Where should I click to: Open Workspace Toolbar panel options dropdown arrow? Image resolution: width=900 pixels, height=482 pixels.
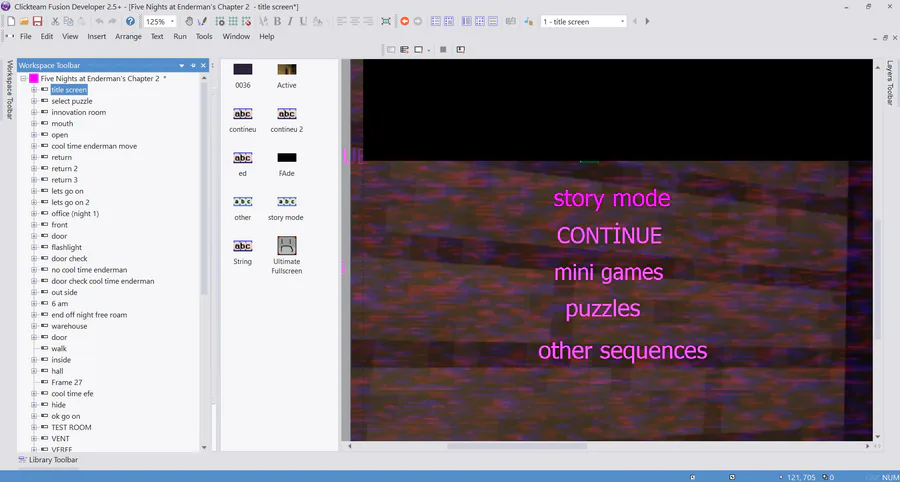[x=182, y=65]
